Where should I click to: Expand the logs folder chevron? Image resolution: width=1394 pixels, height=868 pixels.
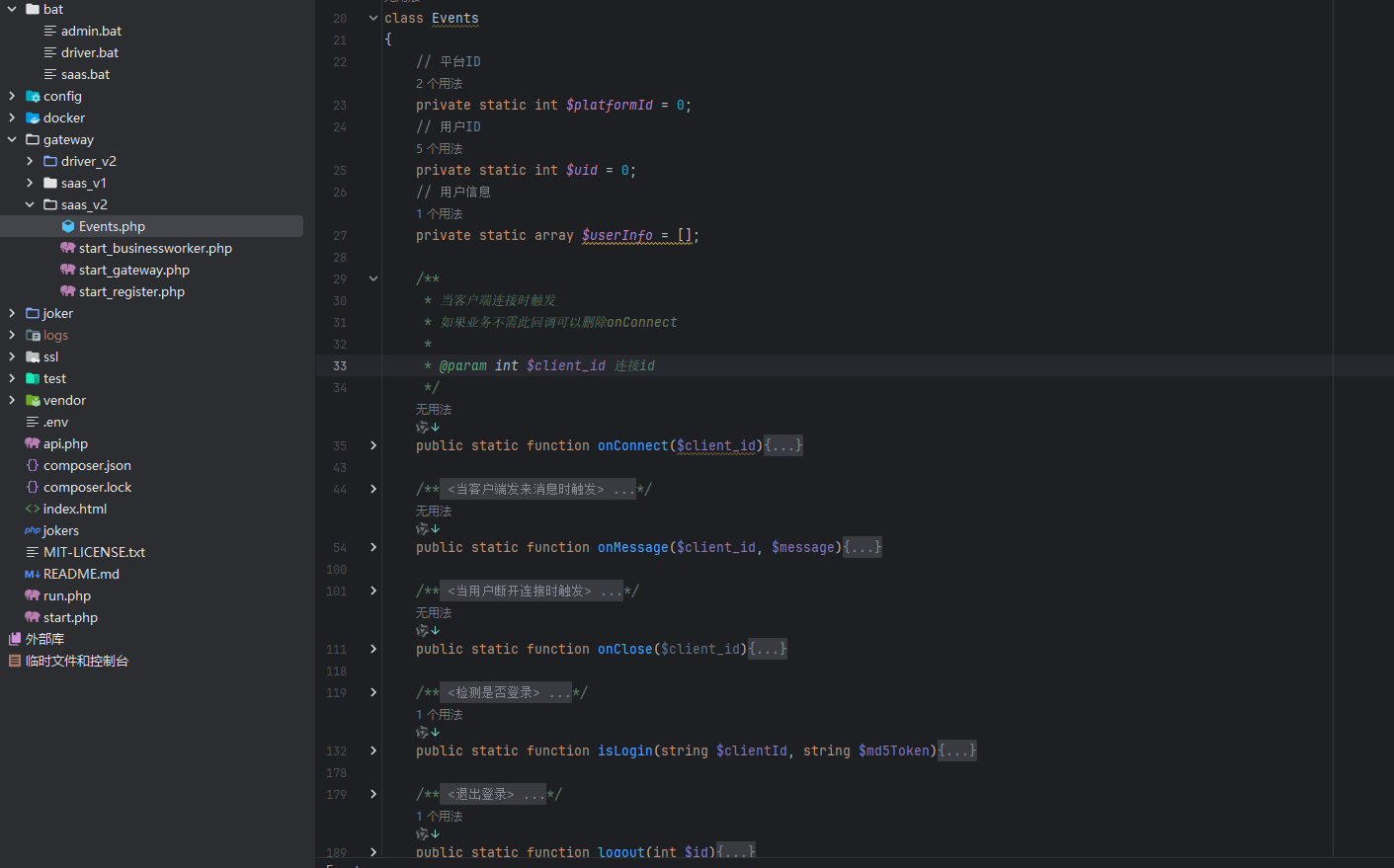(x=12, y=335)
